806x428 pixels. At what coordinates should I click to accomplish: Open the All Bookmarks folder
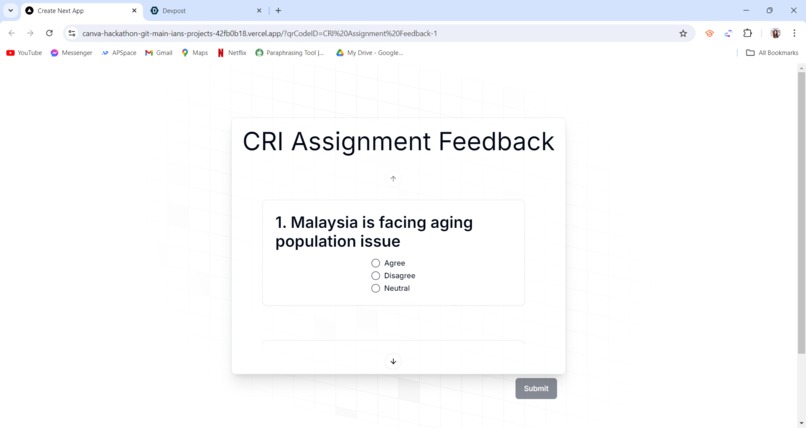772,53
